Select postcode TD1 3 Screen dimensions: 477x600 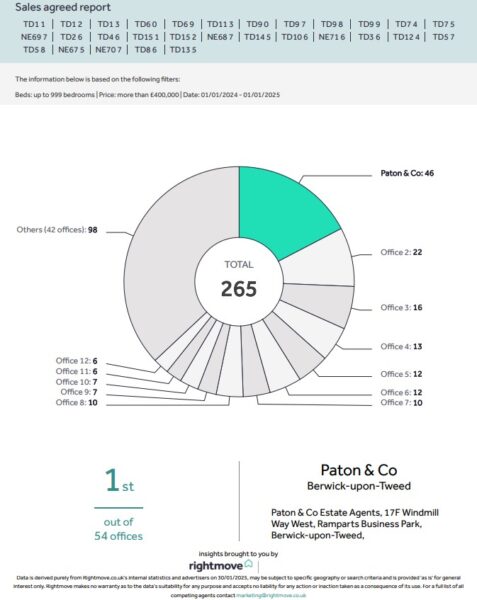[109, 24]
